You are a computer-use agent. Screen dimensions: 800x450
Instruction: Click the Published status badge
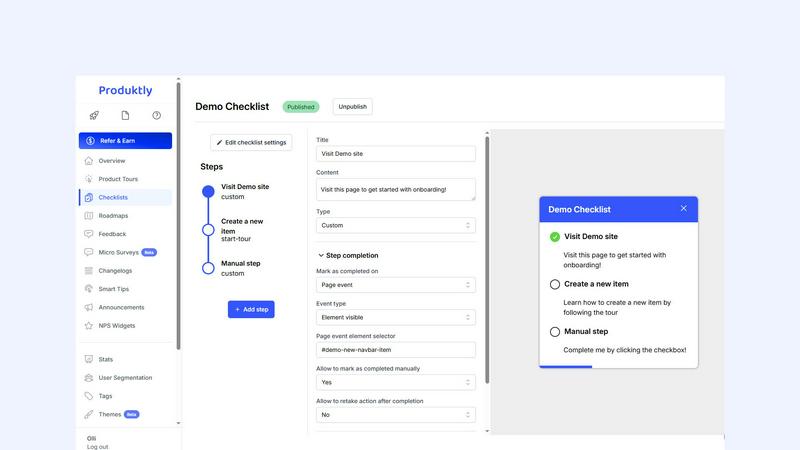(301, 107)
